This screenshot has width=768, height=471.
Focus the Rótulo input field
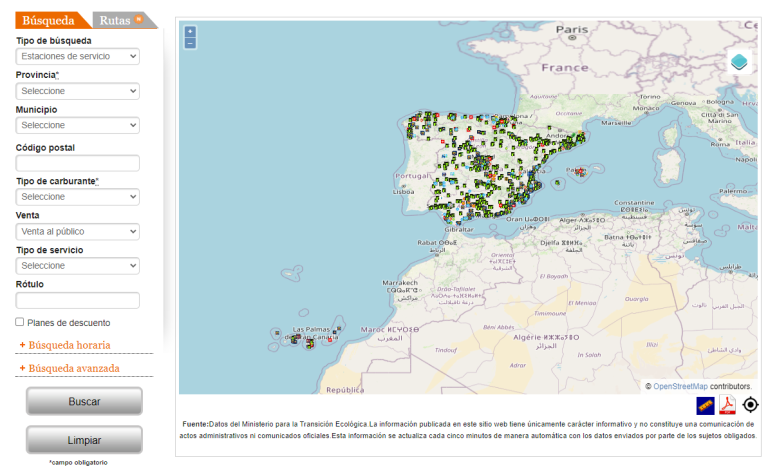click(x=77, y=300)
